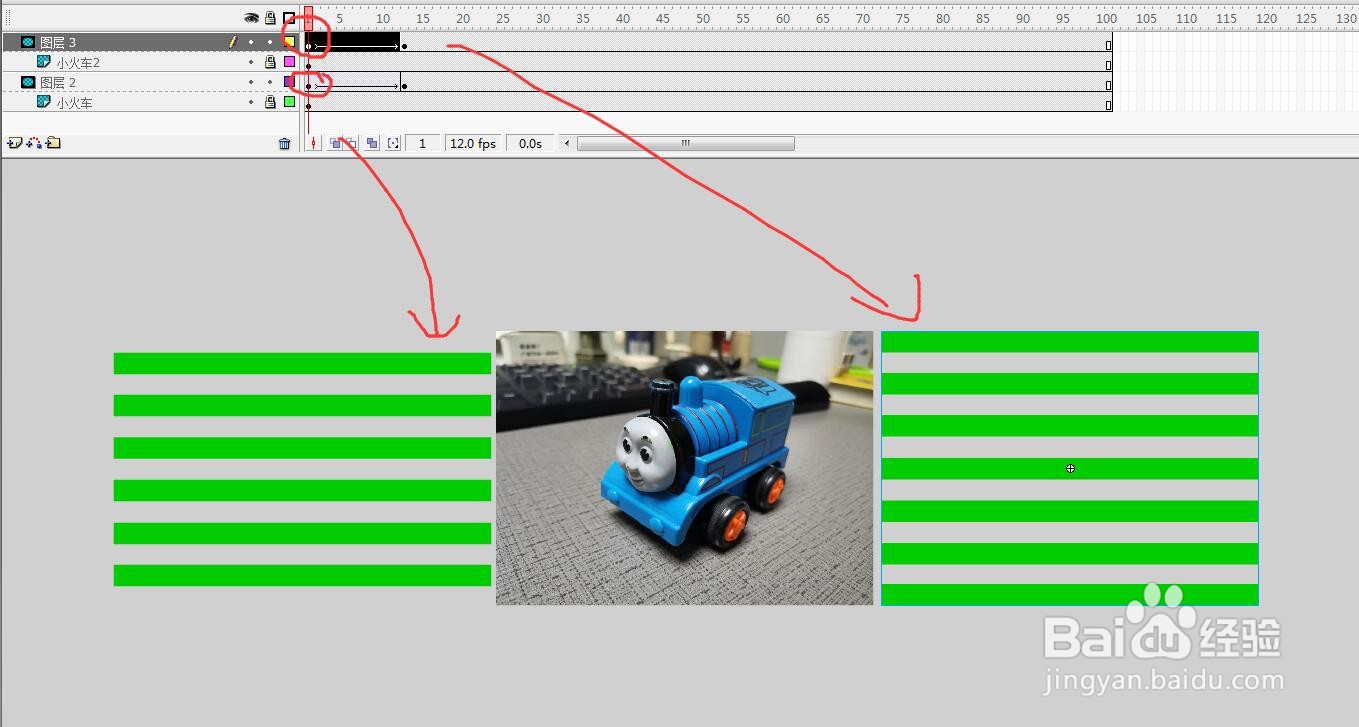The height and width of the screenshot is (727, 1359).
Task: Click the 12.0 fps frame rate field
Action: 473,144
